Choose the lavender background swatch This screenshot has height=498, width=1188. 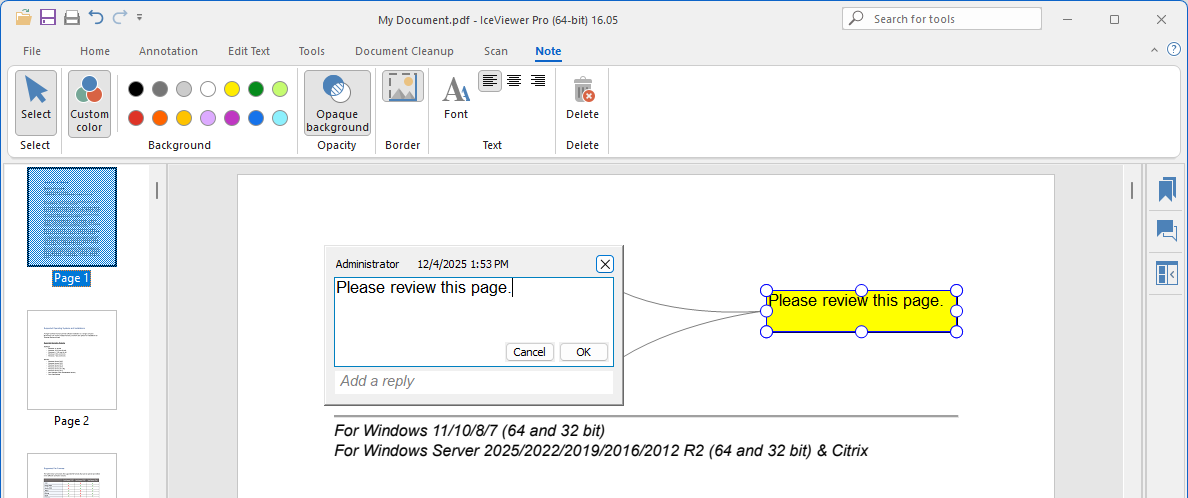208,117
